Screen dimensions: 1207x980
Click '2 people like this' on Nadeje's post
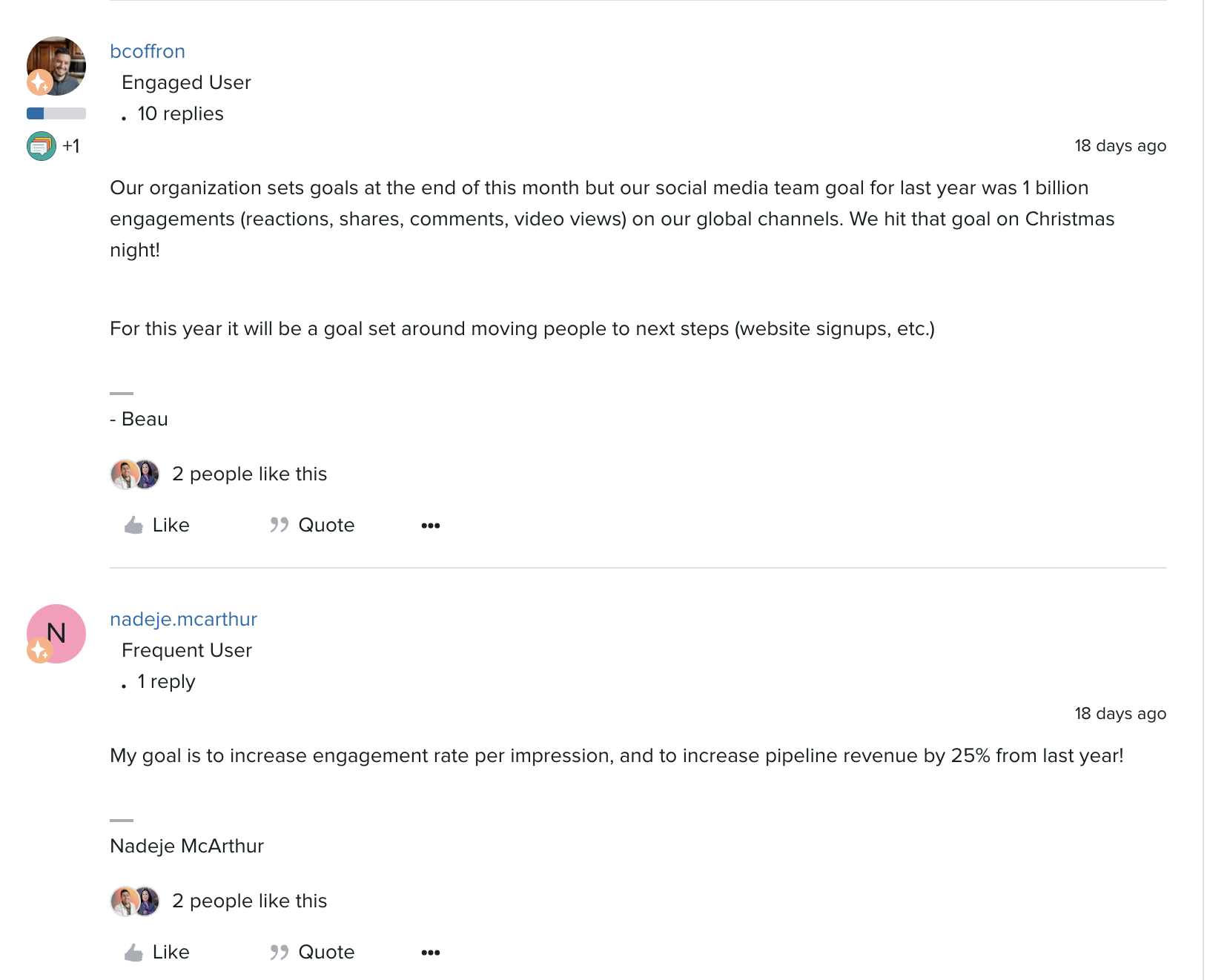pos(249,901)
